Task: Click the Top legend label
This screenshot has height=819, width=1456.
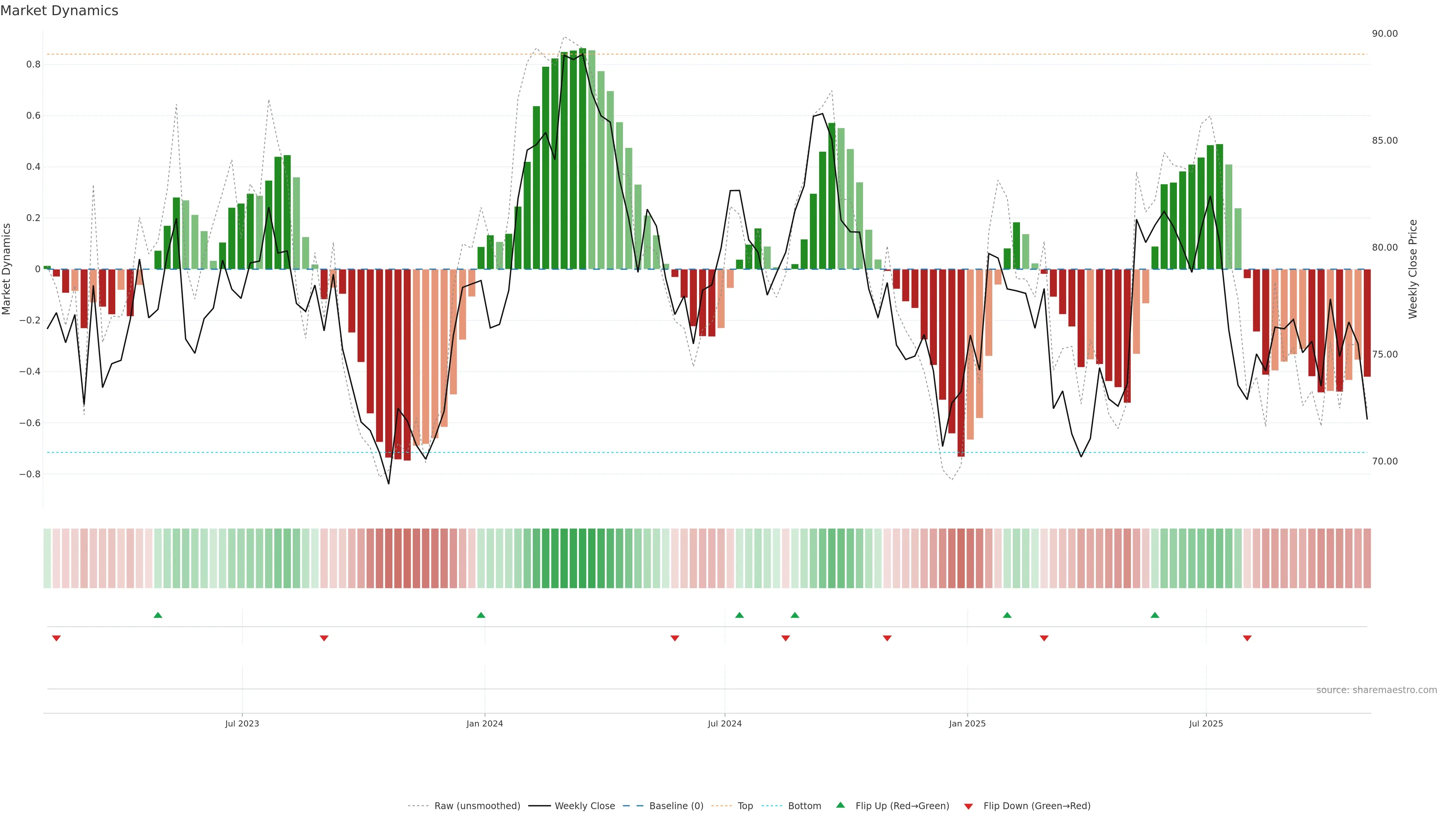Action: click(745, 806)
